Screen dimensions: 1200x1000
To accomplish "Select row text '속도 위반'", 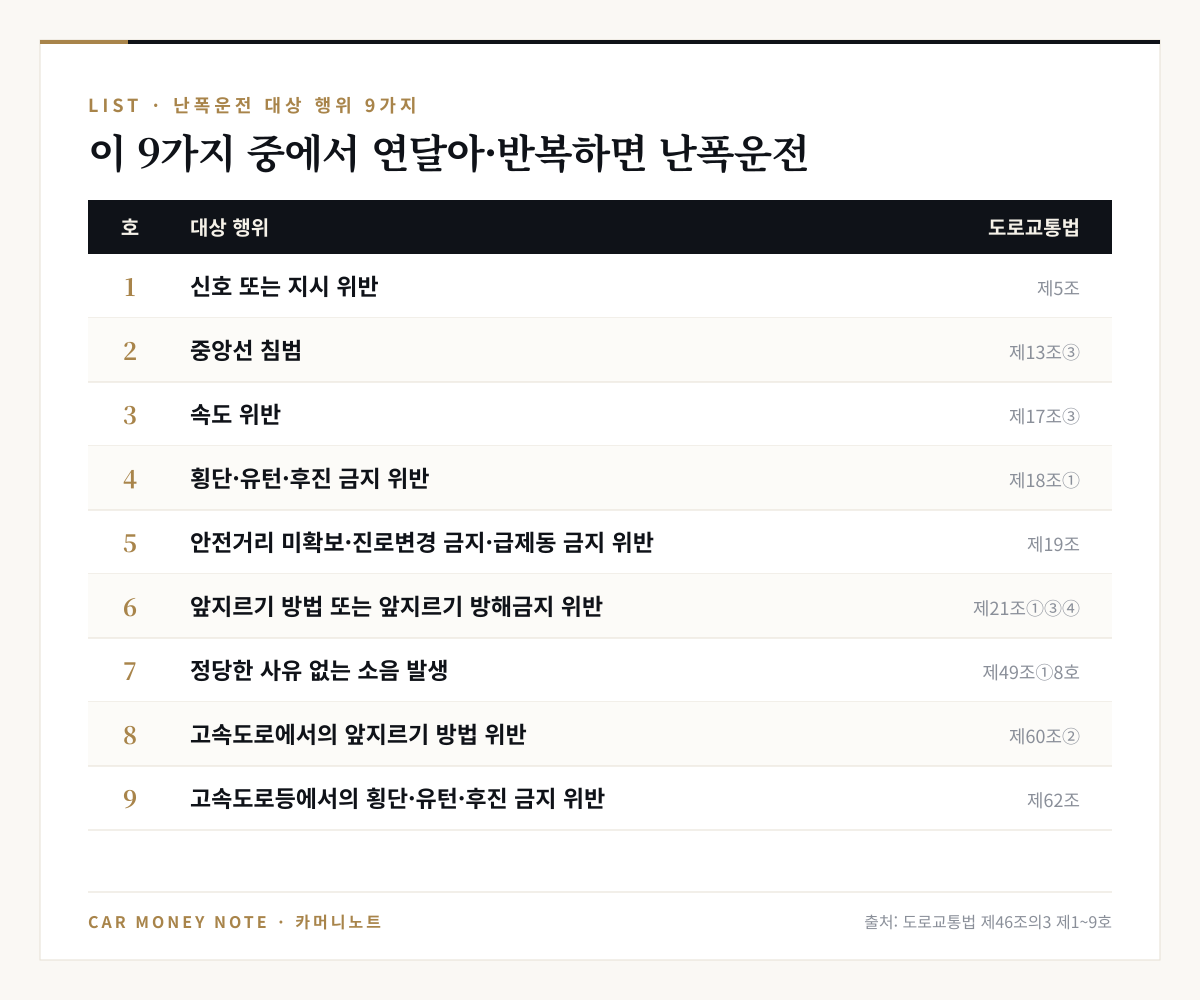I will pos(235,415).
